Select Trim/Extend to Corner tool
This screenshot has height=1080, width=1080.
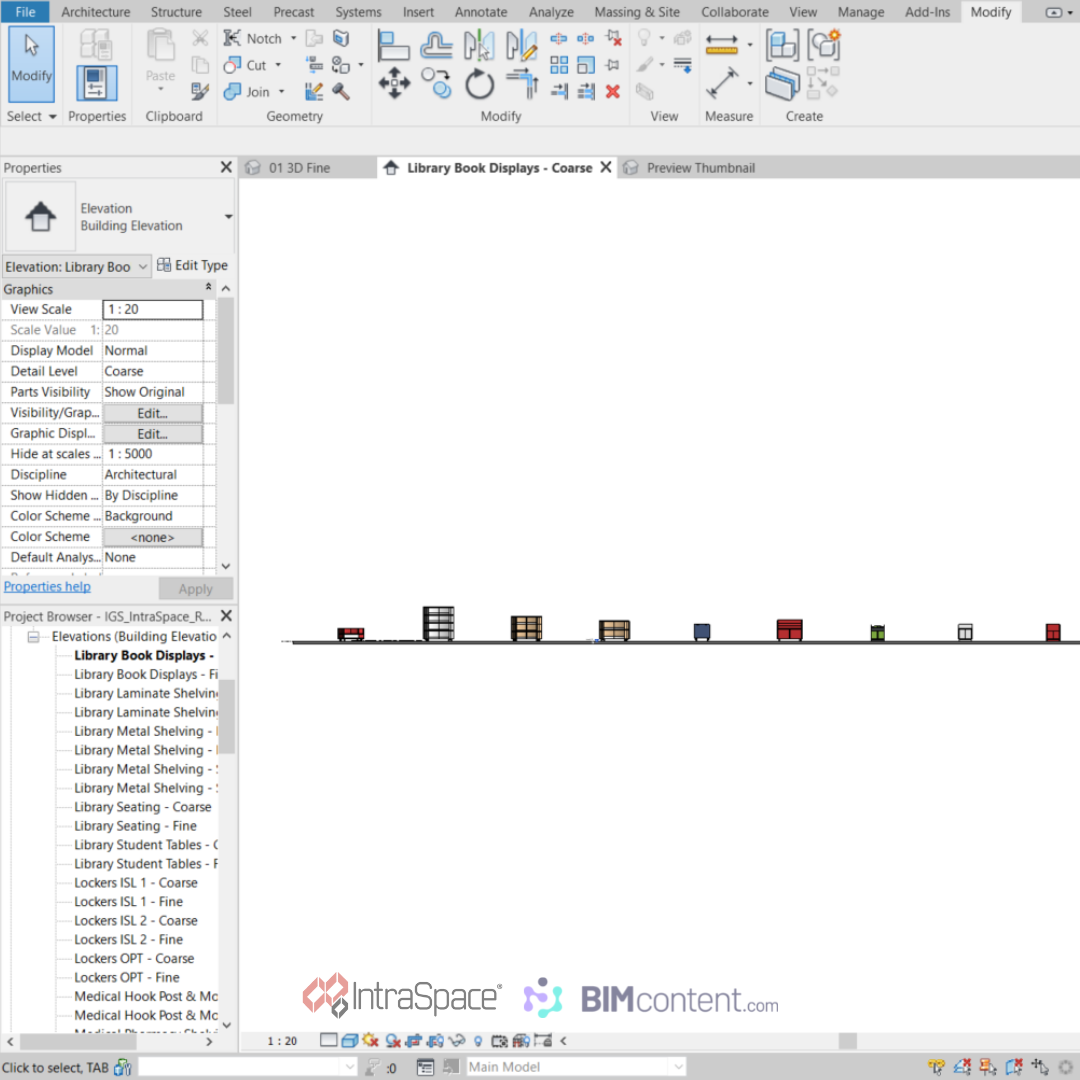[x=522, y=83]
